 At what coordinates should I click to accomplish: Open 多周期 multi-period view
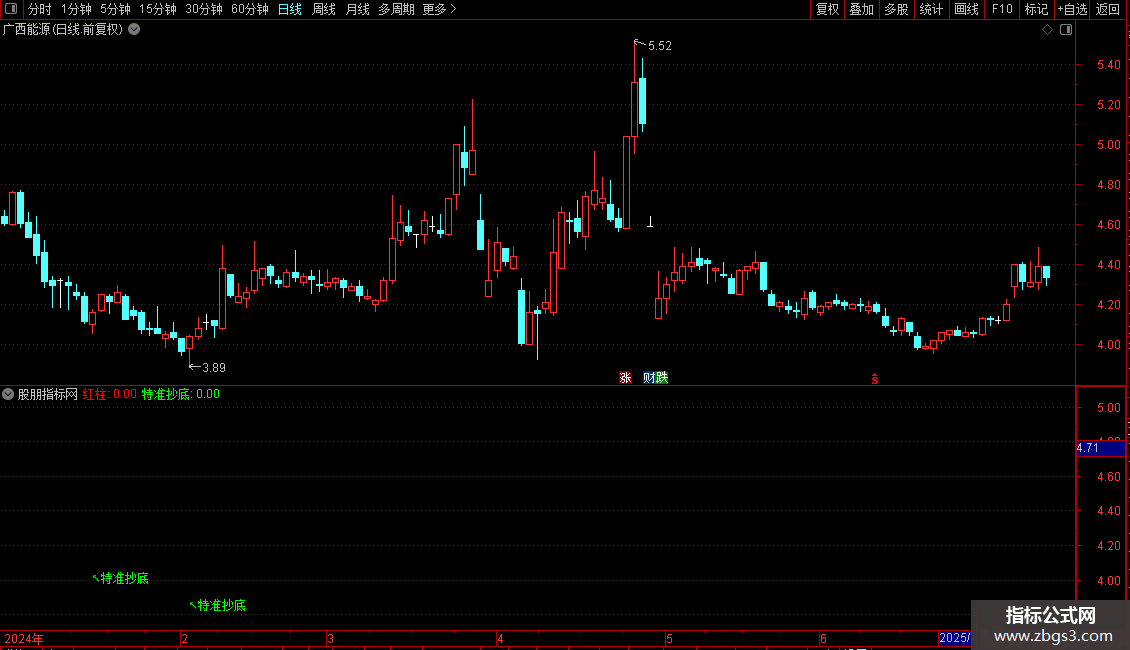(x=396, y=9)
